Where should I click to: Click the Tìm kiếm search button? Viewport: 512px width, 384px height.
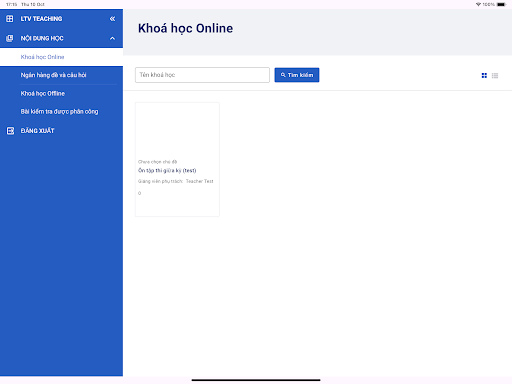click(297, 75)
